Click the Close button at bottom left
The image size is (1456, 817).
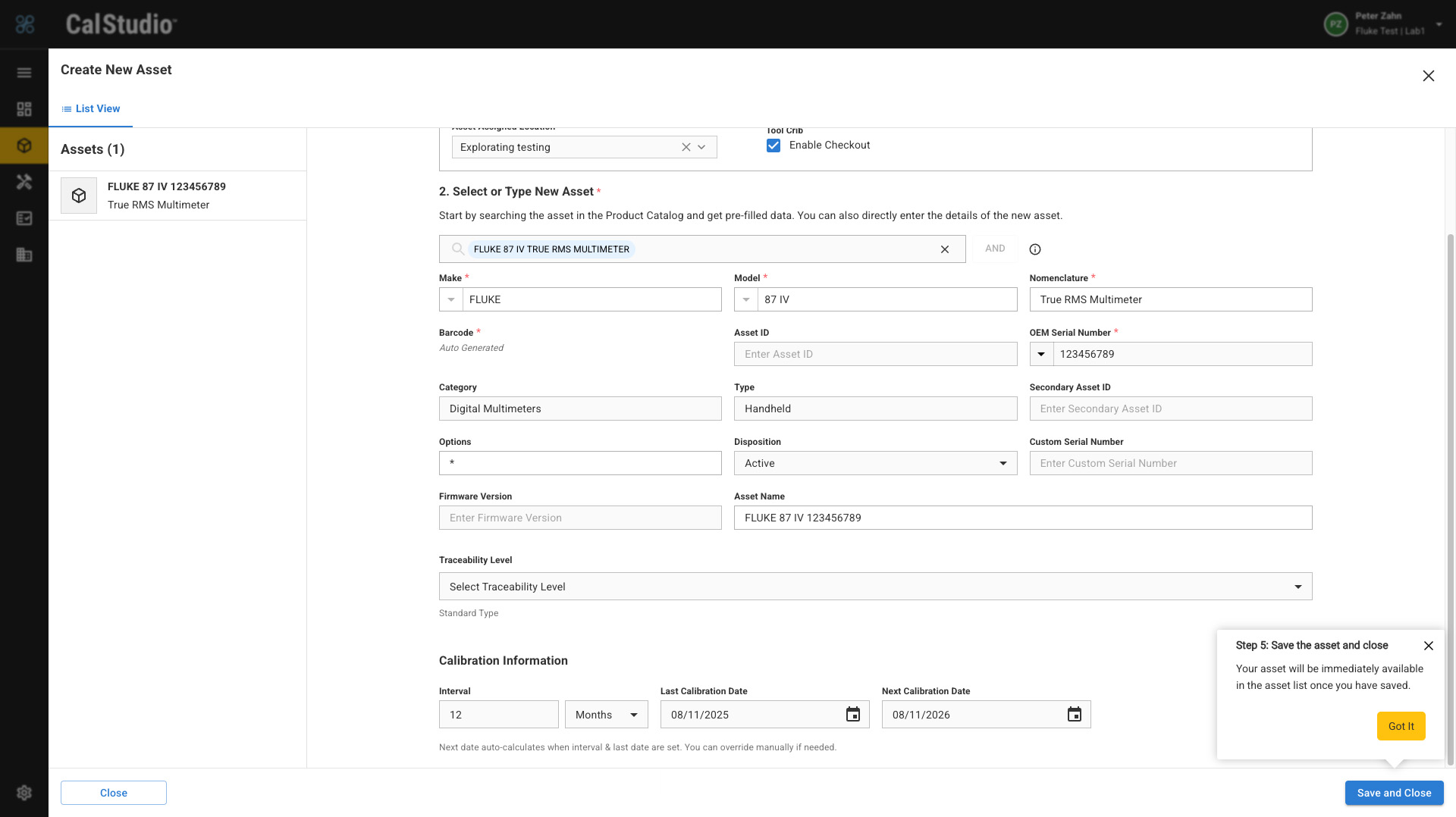pyautogui.click(x=114, y=793)
